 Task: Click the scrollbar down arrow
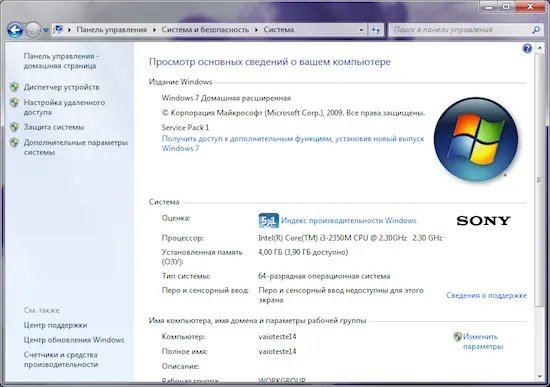[x=539, y=377]
